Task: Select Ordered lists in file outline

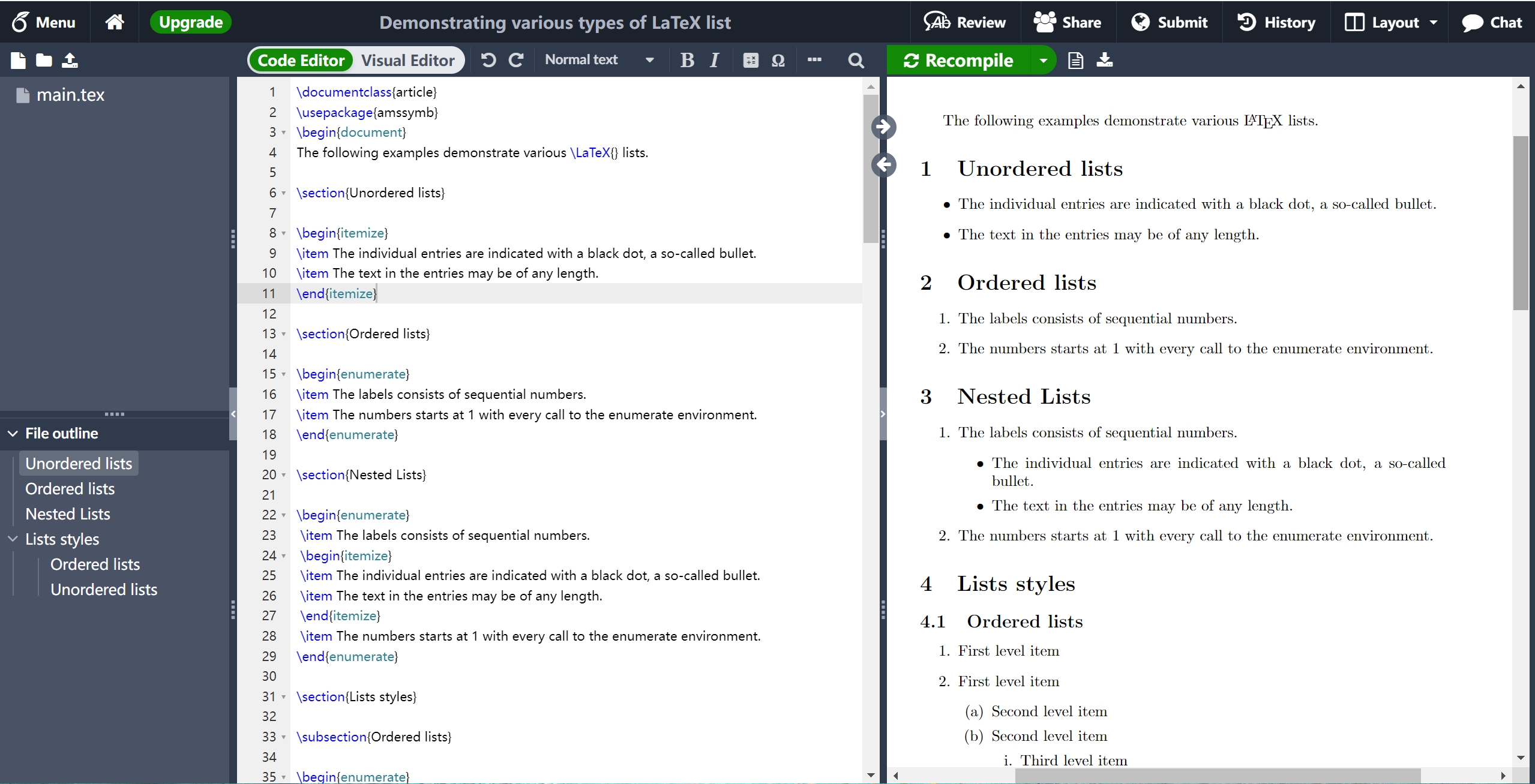Action: click(x=70, y=489)
